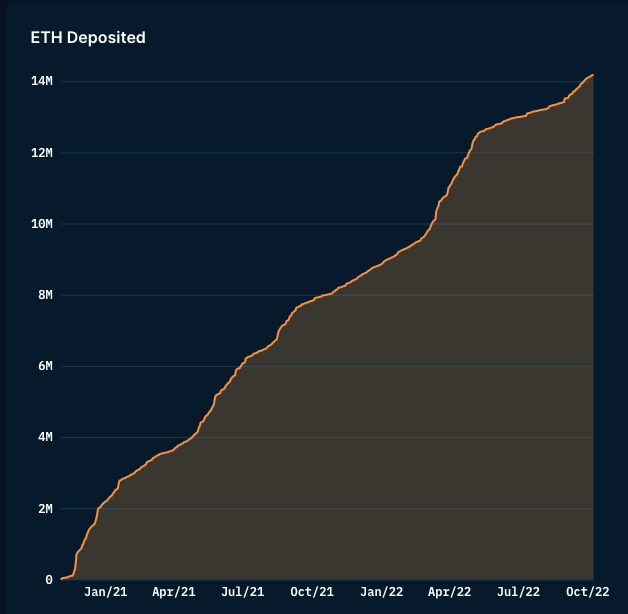Click the 8M y-axis label
The height and width of the screenshot is (614, 628).
[x=44, y=295]
